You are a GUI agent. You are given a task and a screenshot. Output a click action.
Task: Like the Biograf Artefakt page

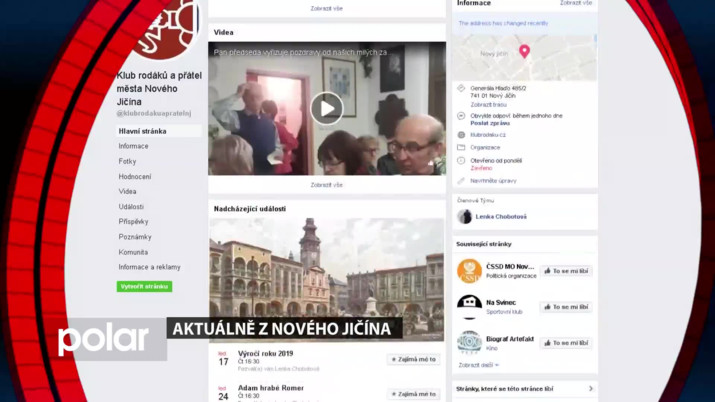[x=565, y=343]
